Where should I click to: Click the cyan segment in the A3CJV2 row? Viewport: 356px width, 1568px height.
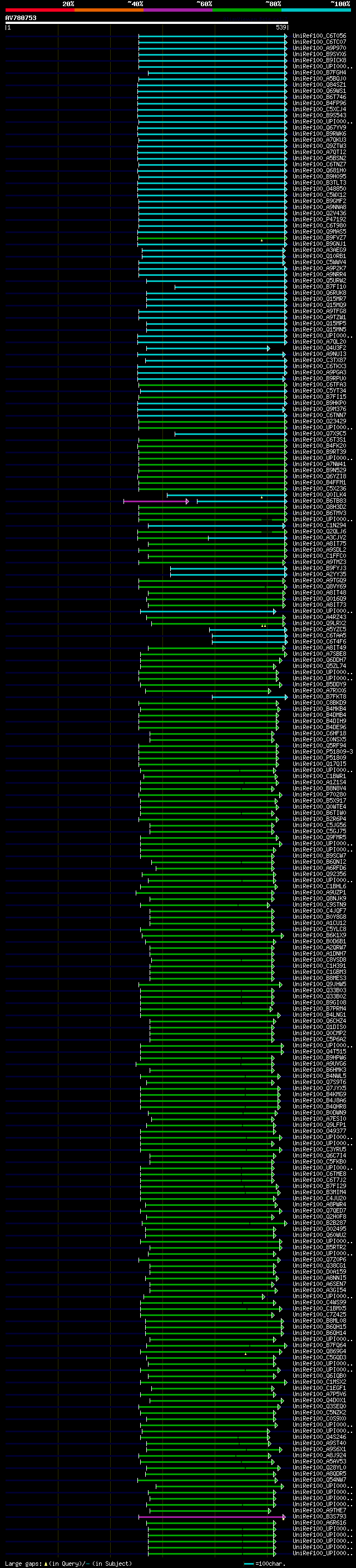[248, 538]
